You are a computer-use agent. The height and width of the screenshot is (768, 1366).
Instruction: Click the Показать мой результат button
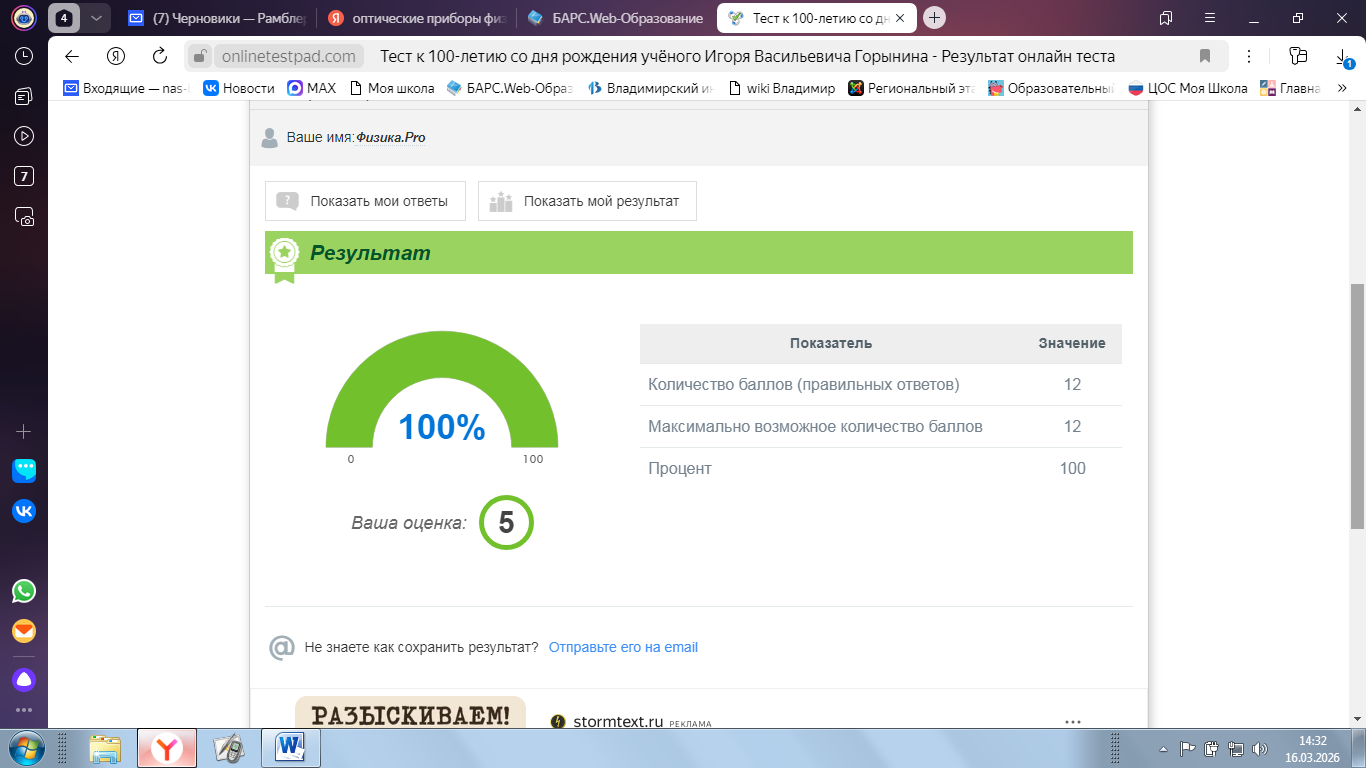pos(587,201)
